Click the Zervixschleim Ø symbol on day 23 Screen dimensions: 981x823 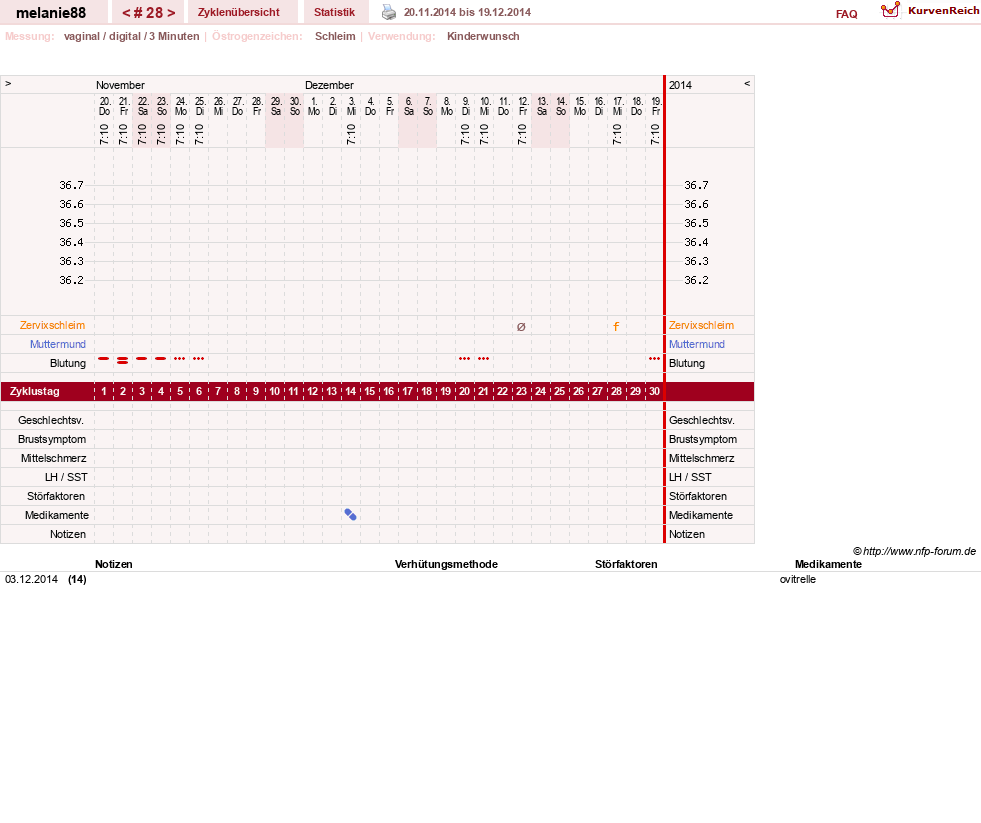point(521,327)
